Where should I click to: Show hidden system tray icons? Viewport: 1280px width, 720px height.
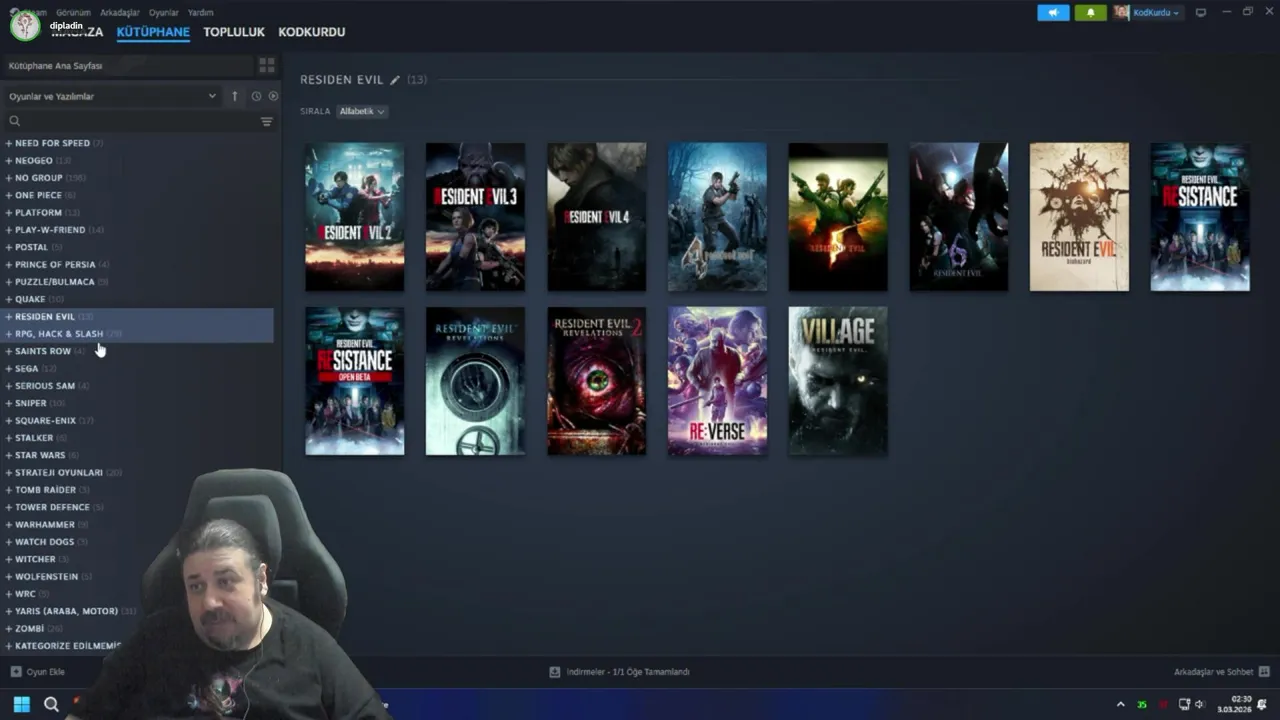[1120, 705]
